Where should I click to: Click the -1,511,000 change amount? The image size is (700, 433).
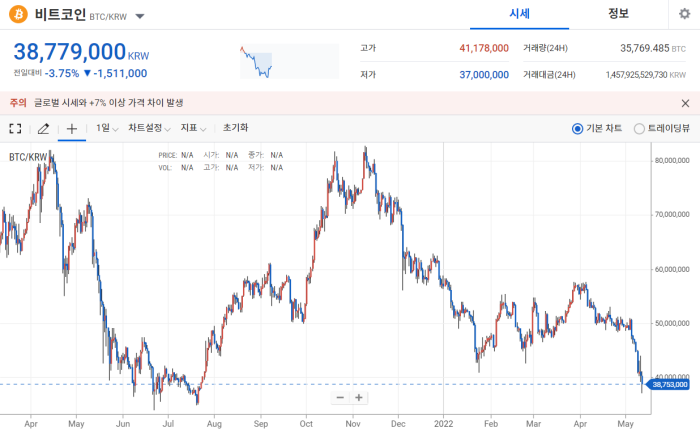pos(120,74)
